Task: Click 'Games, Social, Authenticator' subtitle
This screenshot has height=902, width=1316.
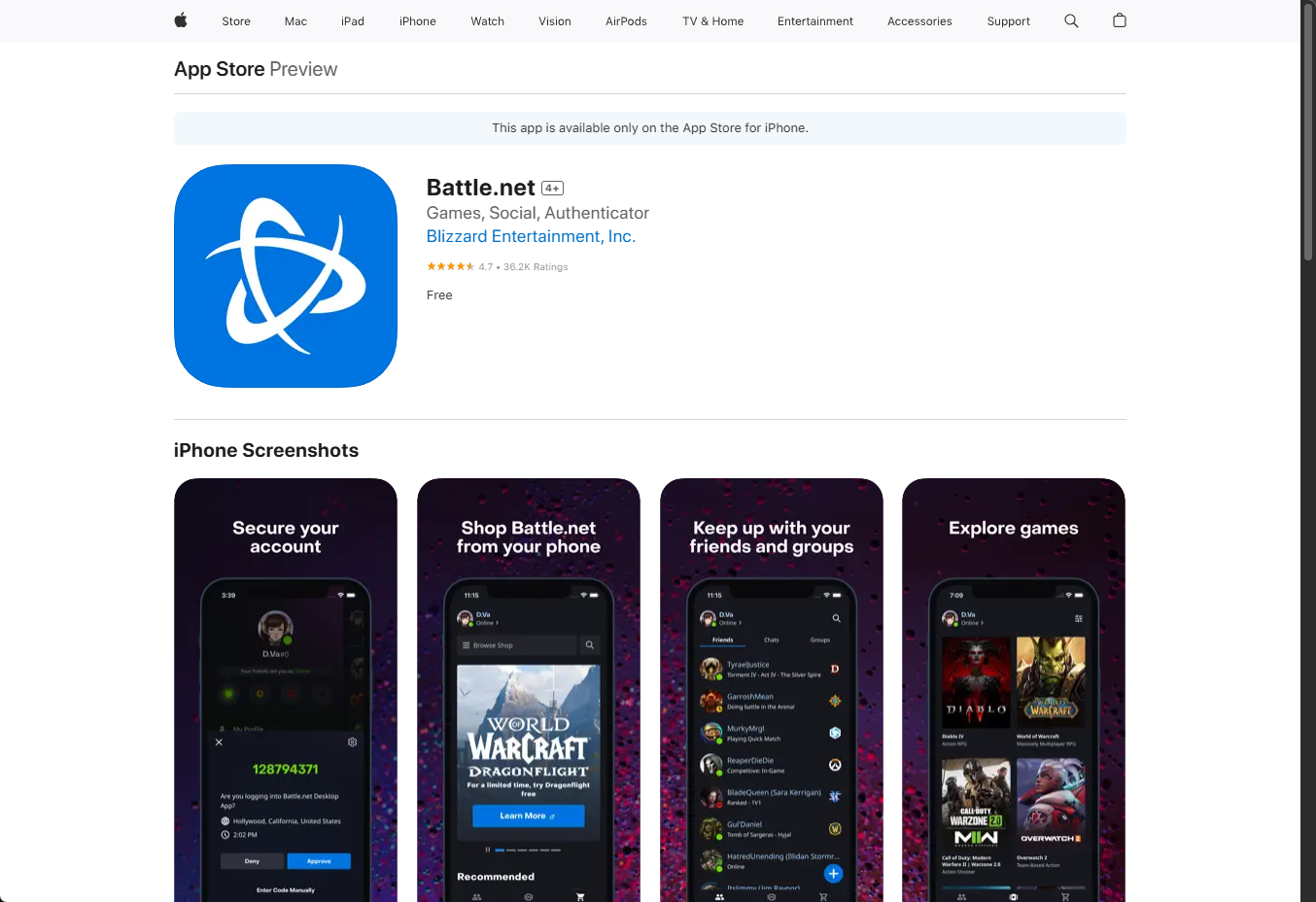Action: tap(537, 213)
